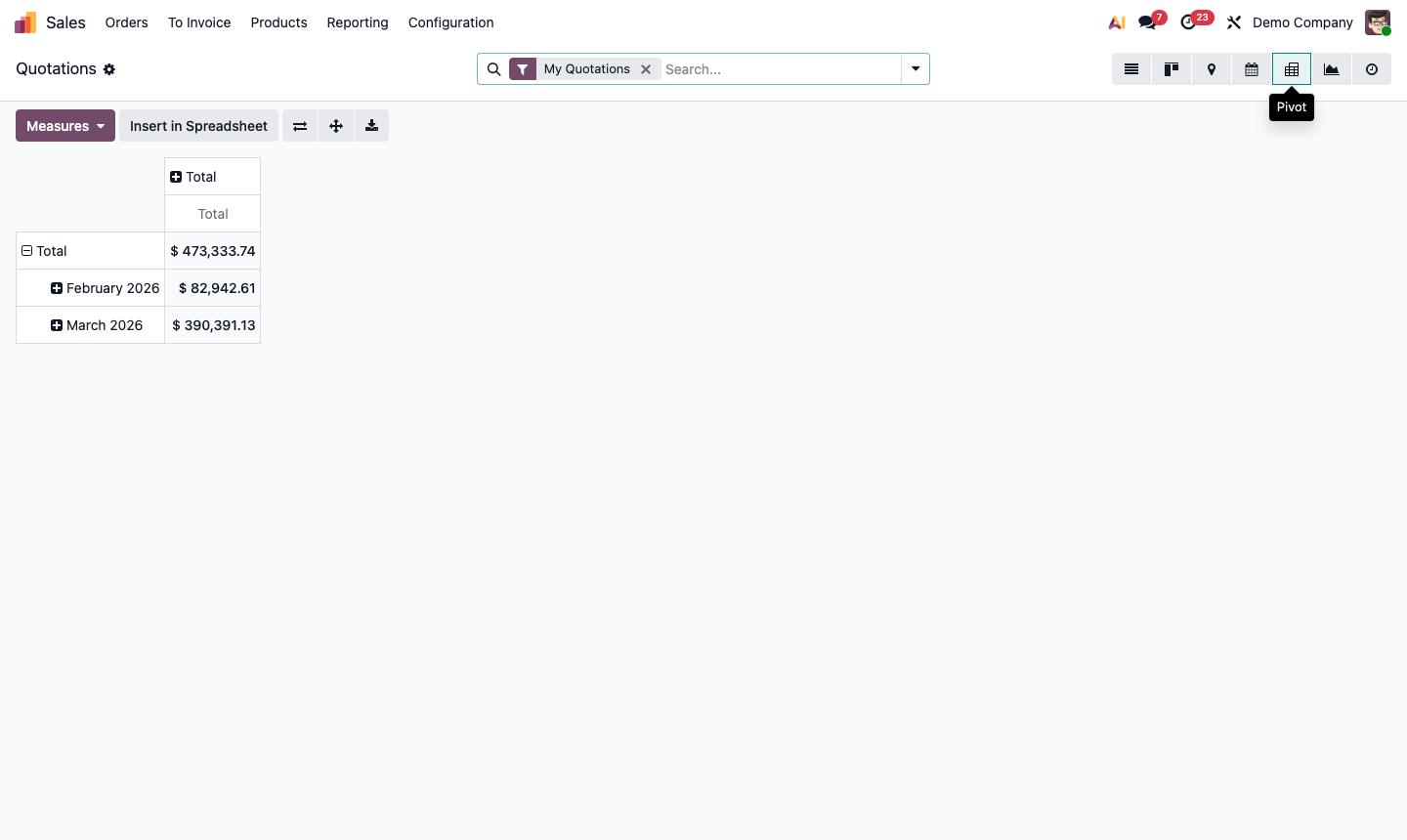Switch to the List view

(x=1131, y=69)
